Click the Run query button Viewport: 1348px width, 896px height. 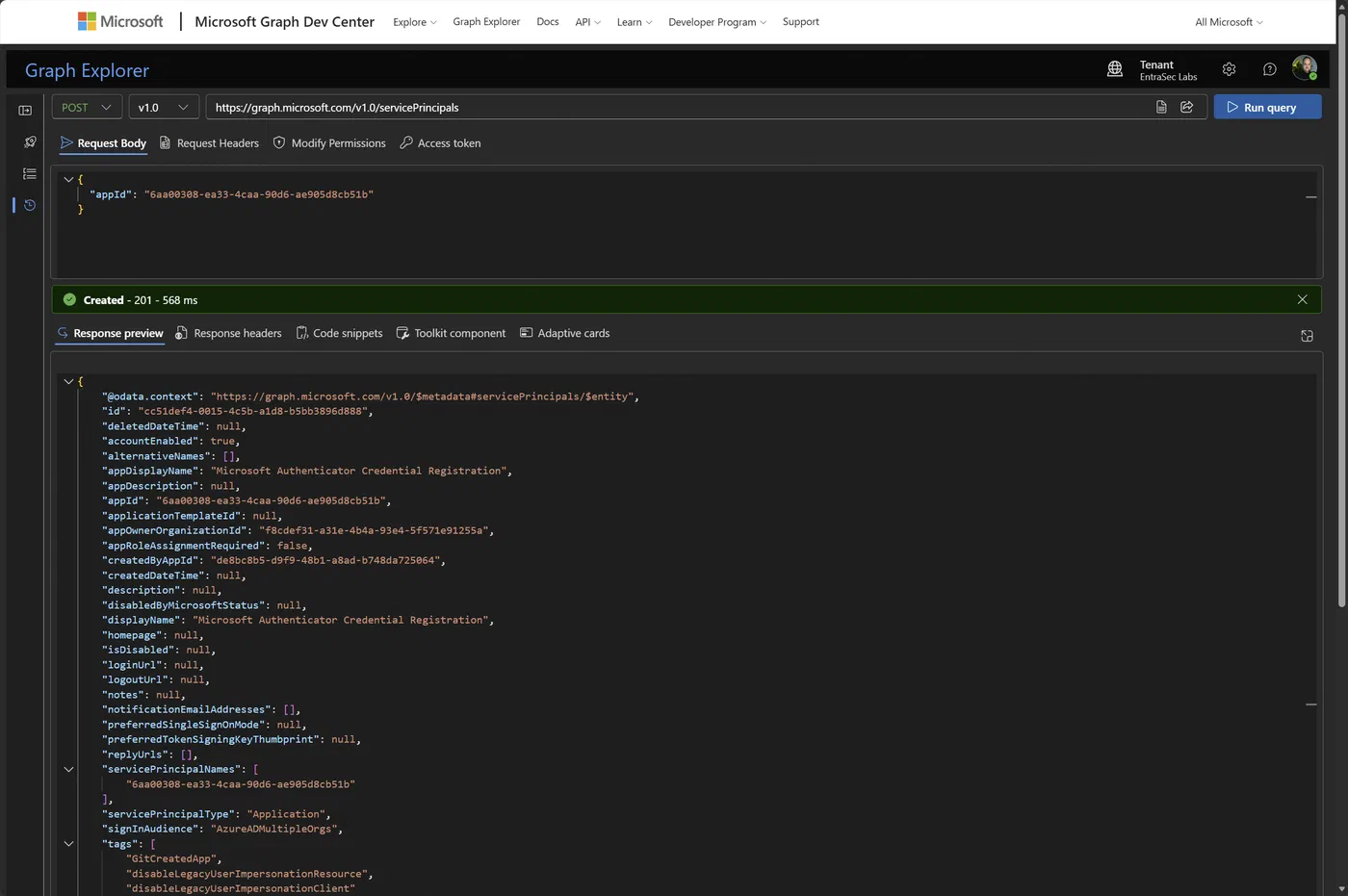1267,107
